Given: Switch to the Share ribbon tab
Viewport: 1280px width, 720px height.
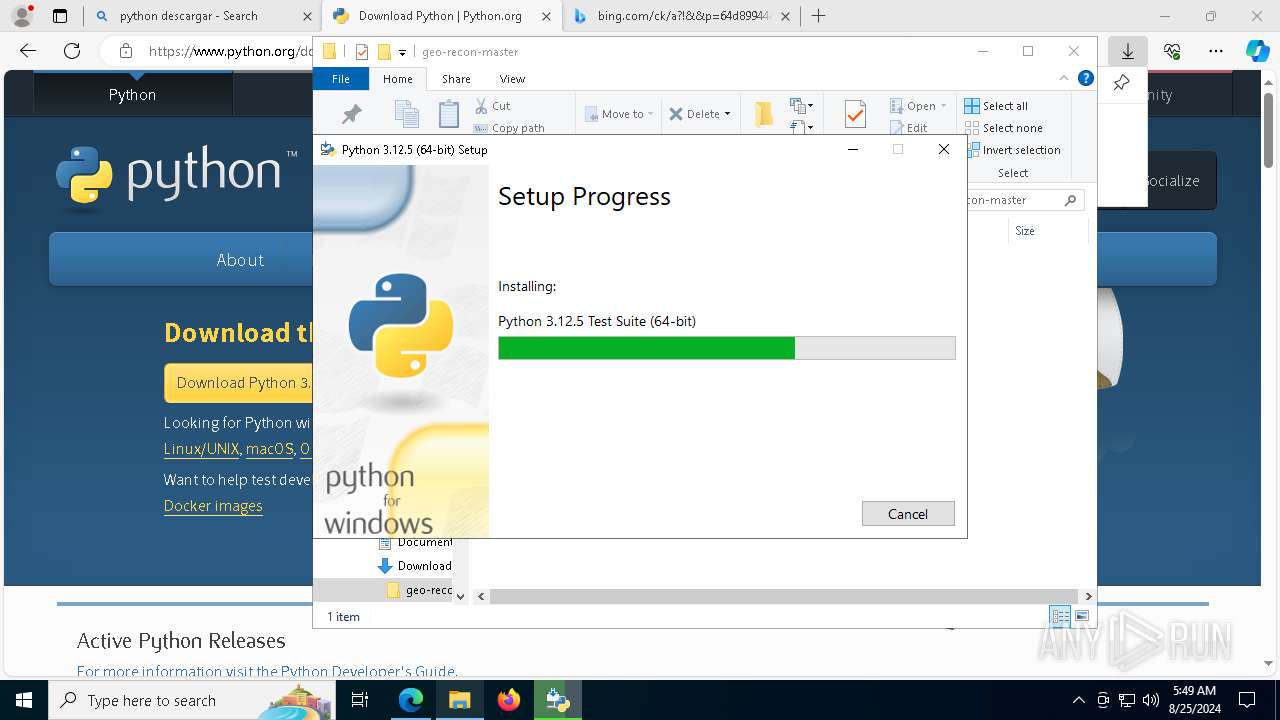Looking at the screenshot, I should tap(456, 79).
